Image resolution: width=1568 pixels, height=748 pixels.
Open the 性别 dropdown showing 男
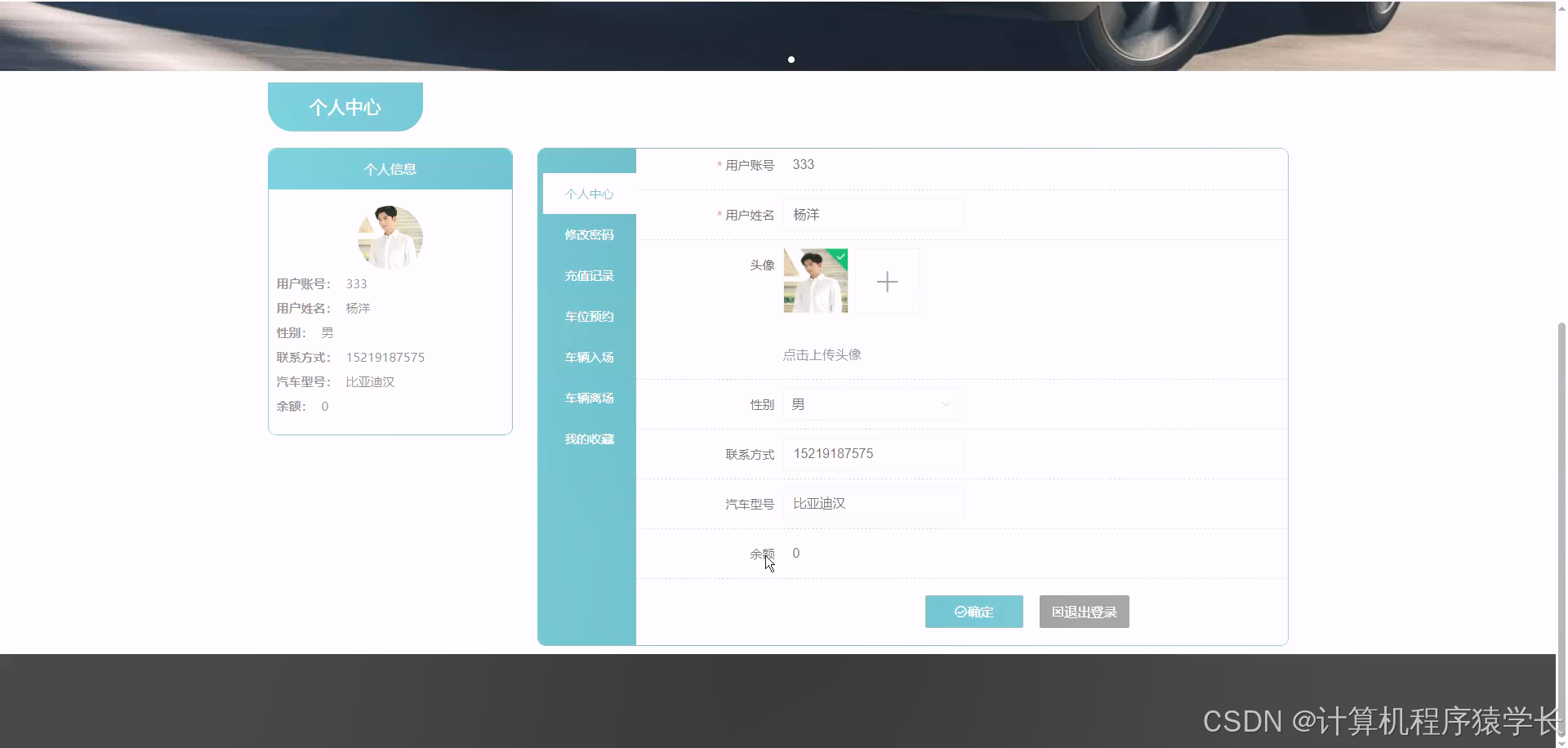tap(871, 404)
